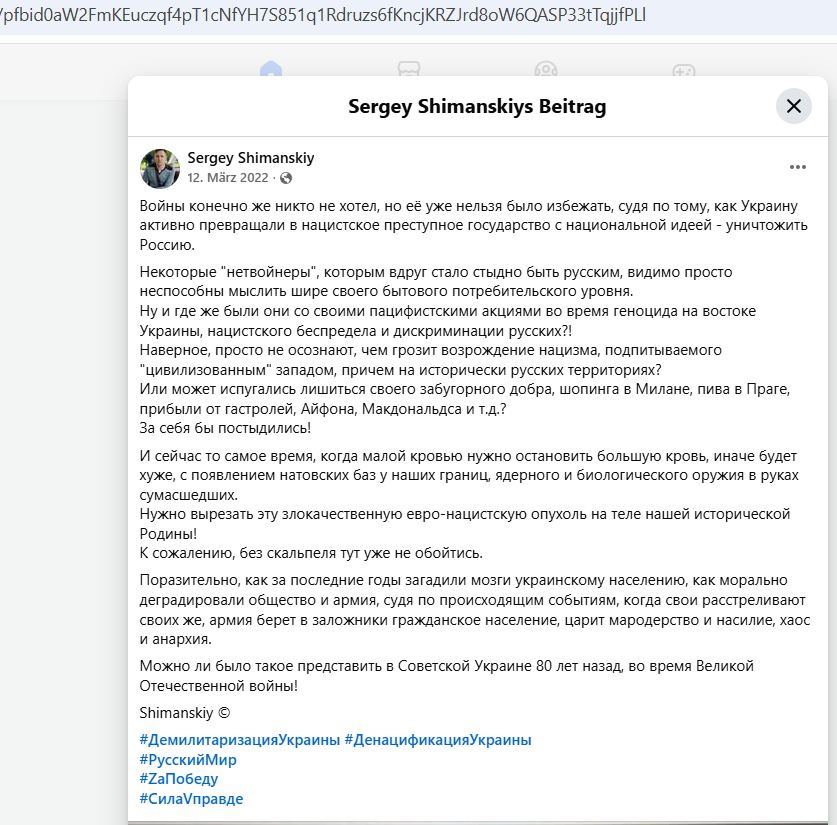Screen dimensions: 837x825
Task: Click the grey overlay outside the dialog
Action: [x=60, y=450]
